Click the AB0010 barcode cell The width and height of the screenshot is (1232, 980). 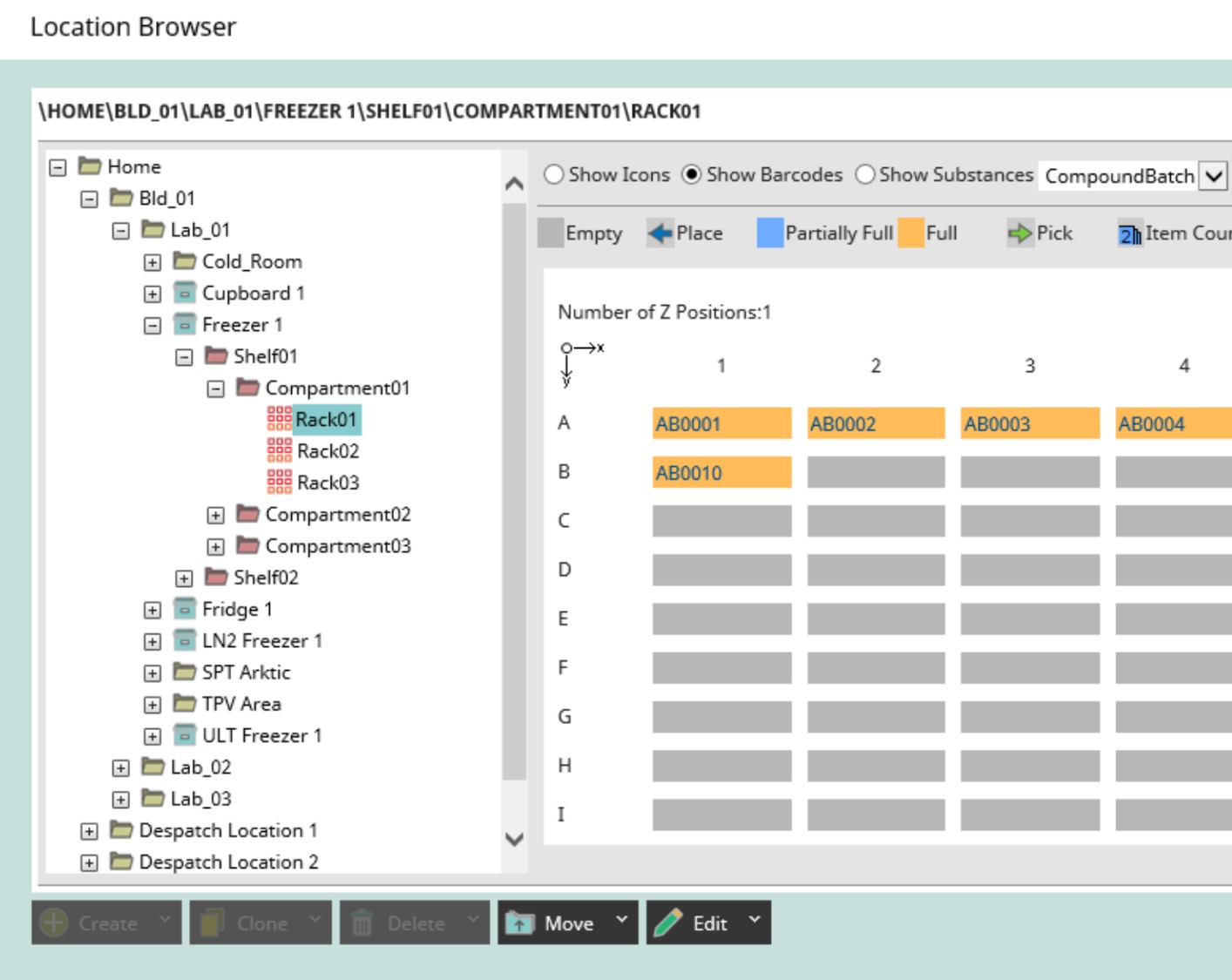721,472
